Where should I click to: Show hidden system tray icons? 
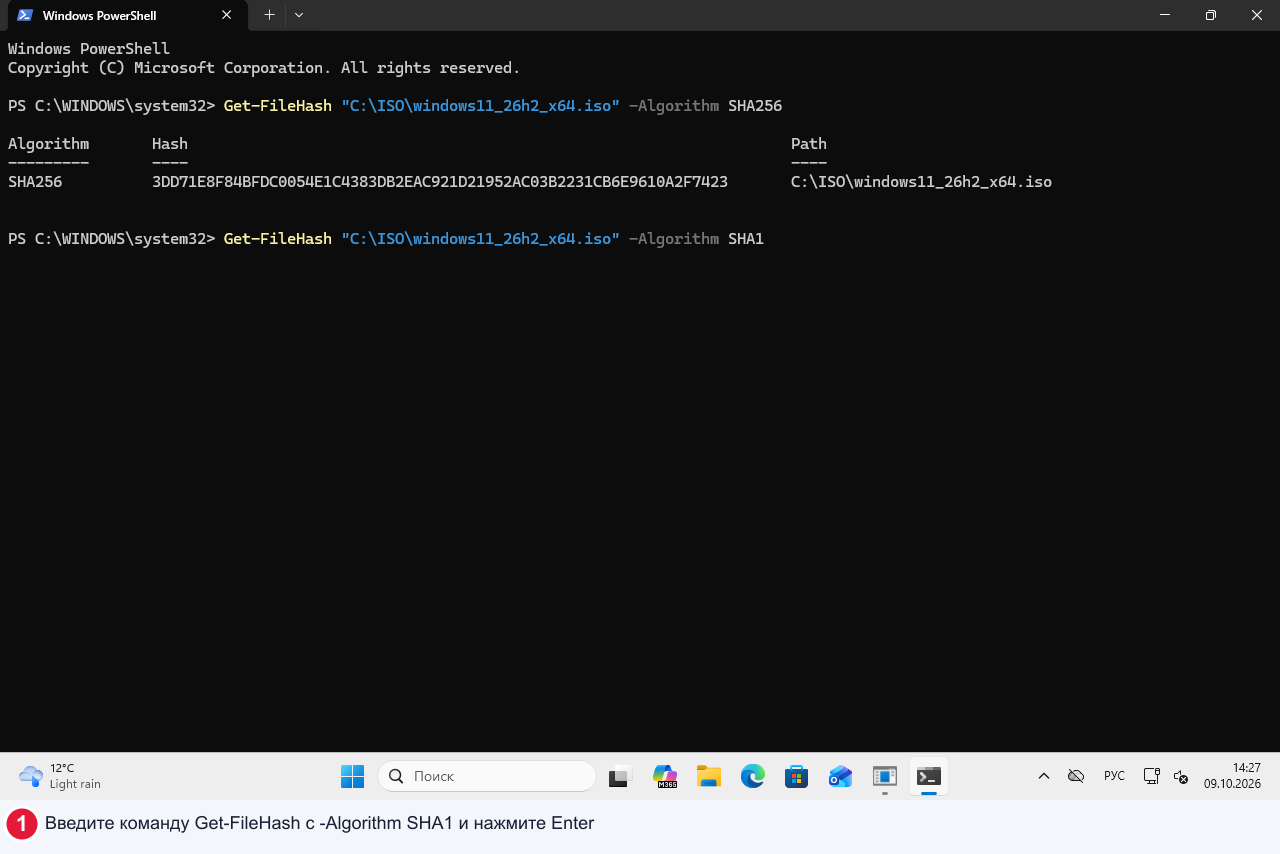(x=1043, y=776)
